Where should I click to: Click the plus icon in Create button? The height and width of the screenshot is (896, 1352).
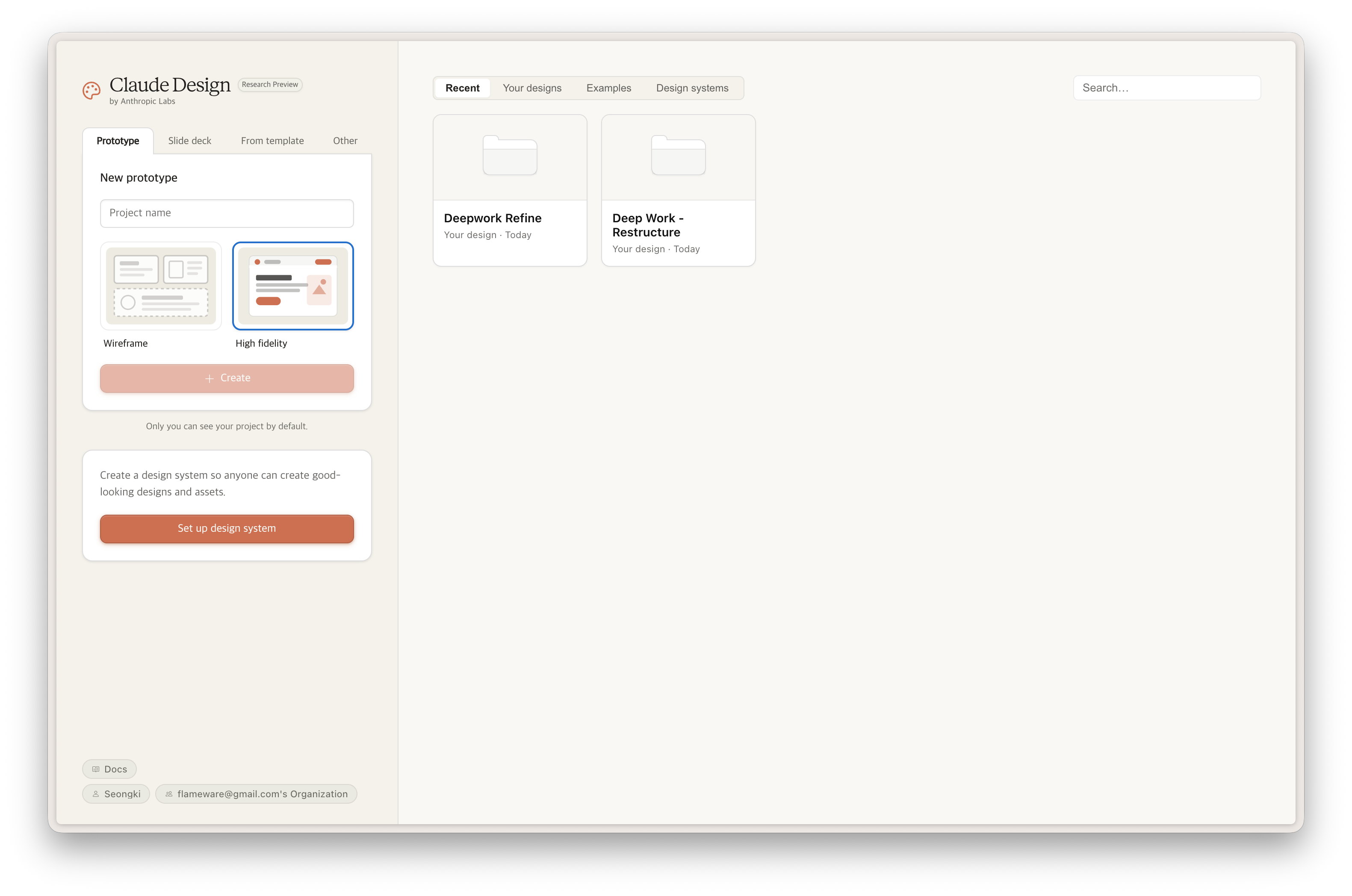[x=209, y=378]
